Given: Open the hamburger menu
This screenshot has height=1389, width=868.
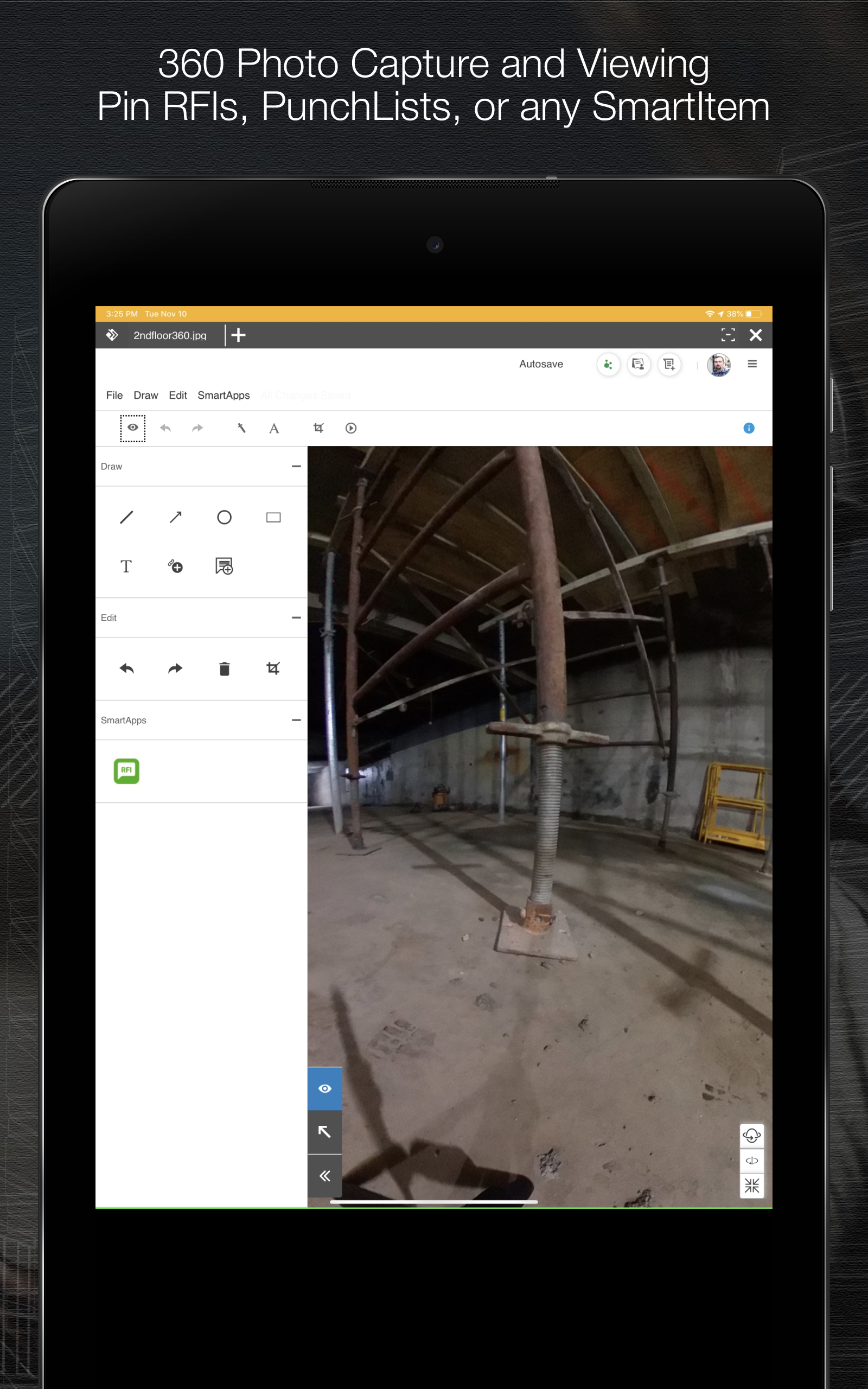Looking at the screenshot, I should click(x=752, y=364).
